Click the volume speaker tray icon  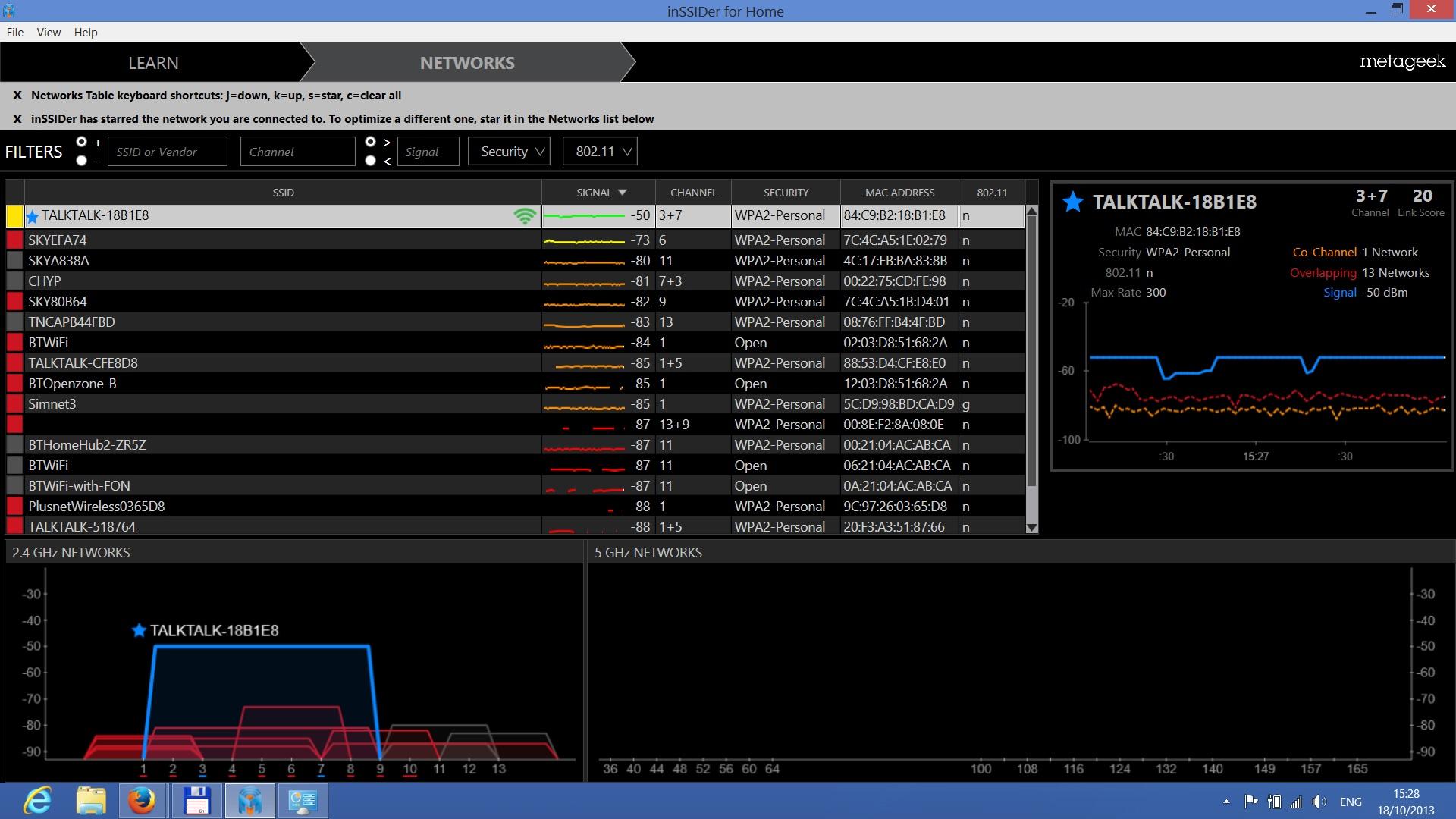[x=1319, y=802]
